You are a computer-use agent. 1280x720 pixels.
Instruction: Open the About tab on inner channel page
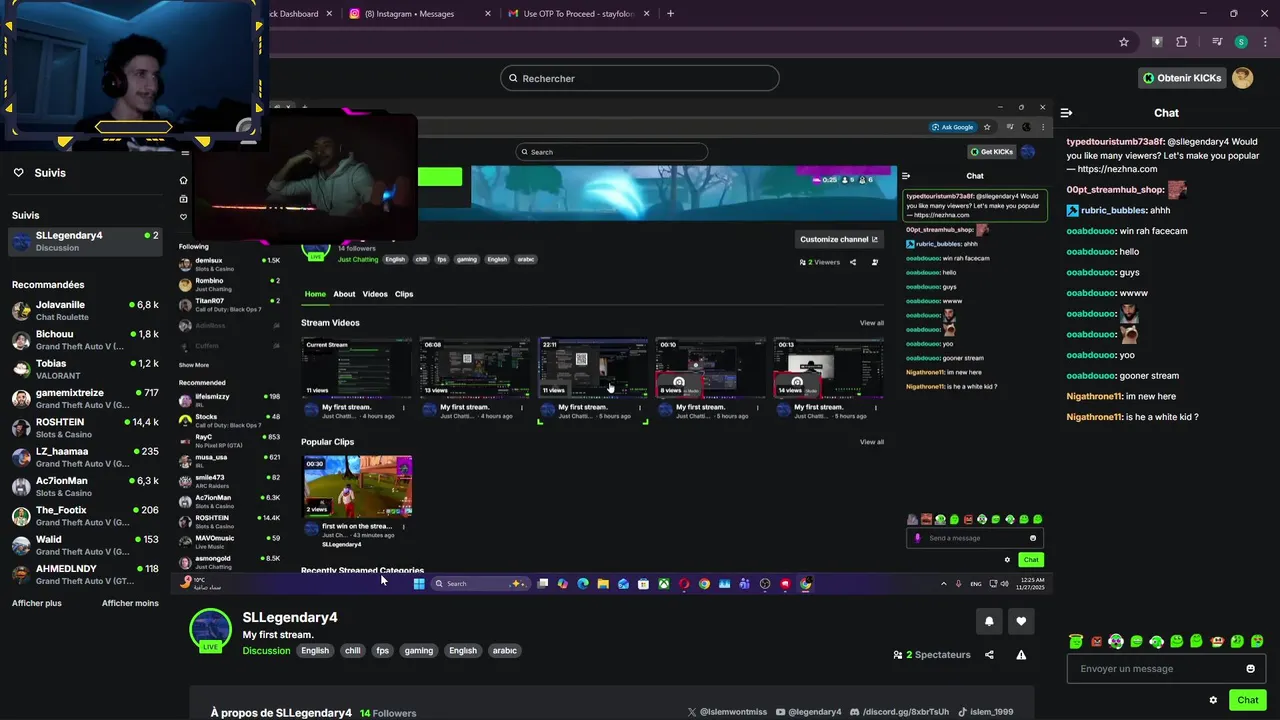click(x=344, y=294)
